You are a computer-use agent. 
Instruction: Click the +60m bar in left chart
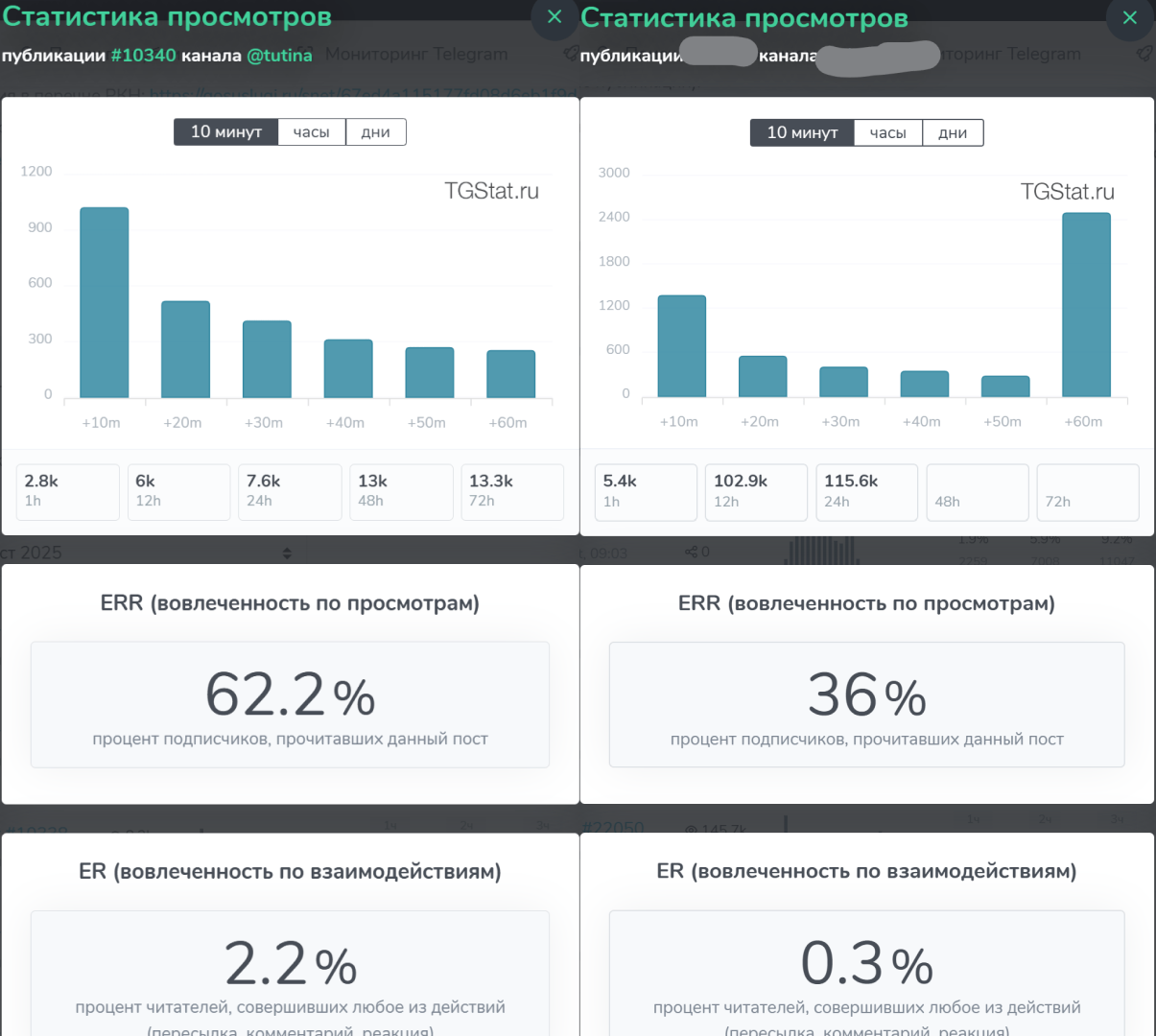[511, 374]
